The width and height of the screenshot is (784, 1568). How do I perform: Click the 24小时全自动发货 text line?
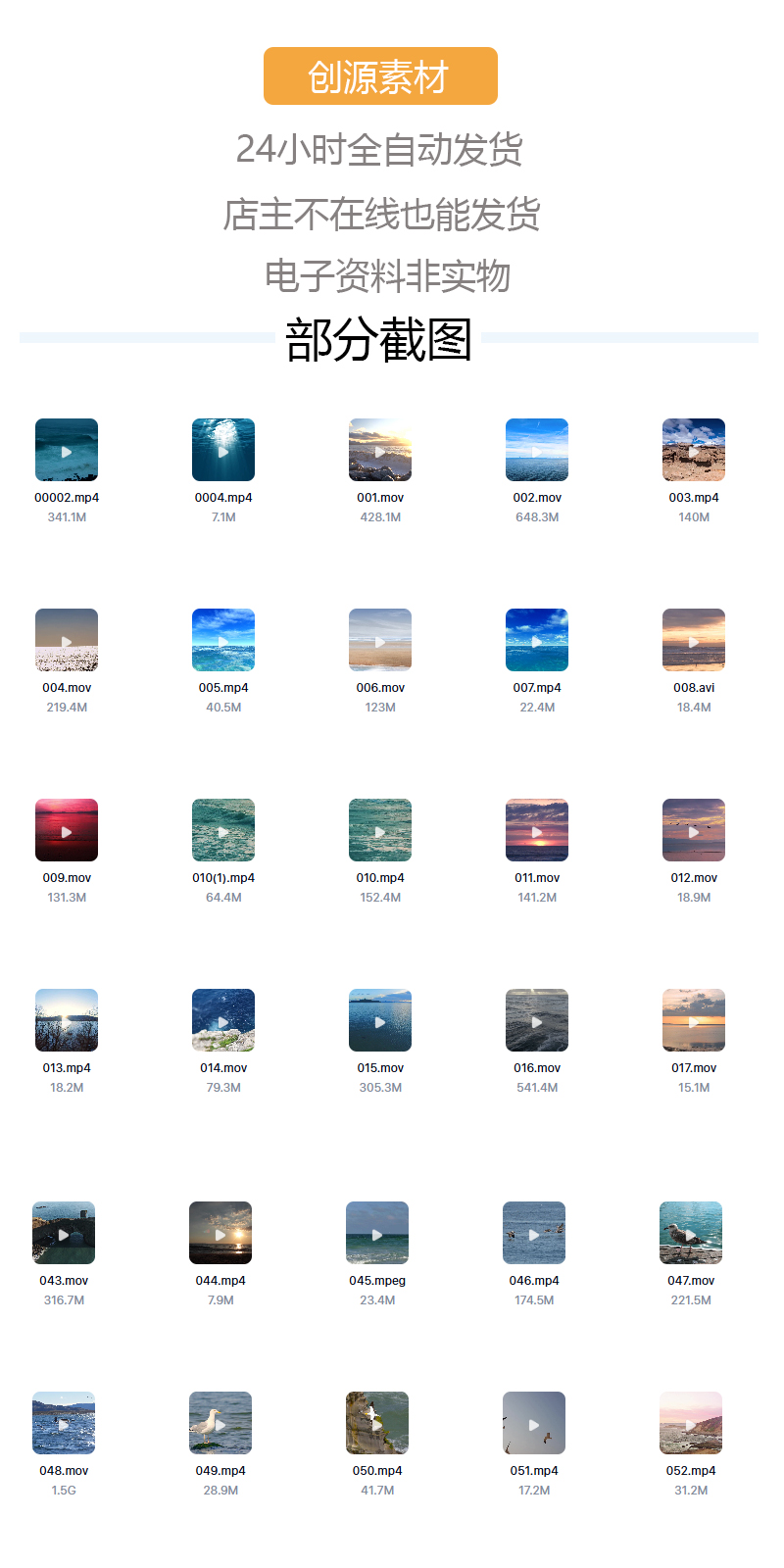pyautogui.click(x=379, y=150)
